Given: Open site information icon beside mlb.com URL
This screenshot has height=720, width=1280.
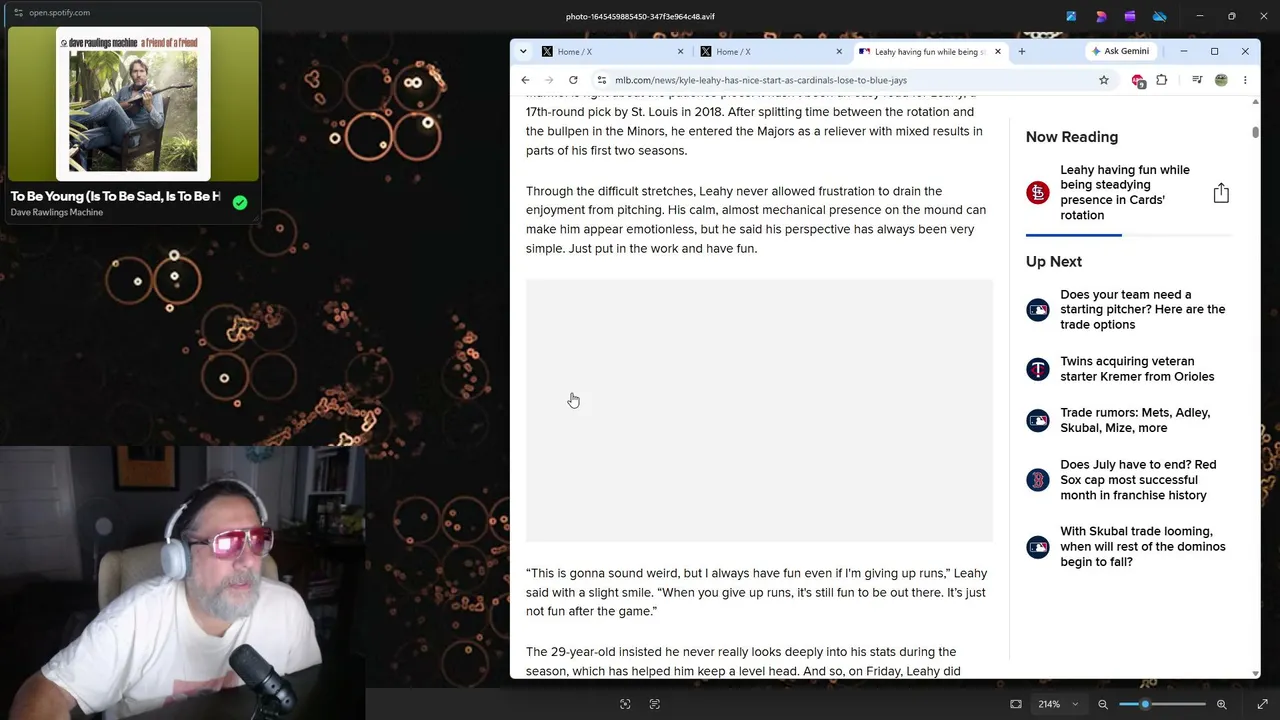Looking at the screenshot, I should [x=601, y=80].
